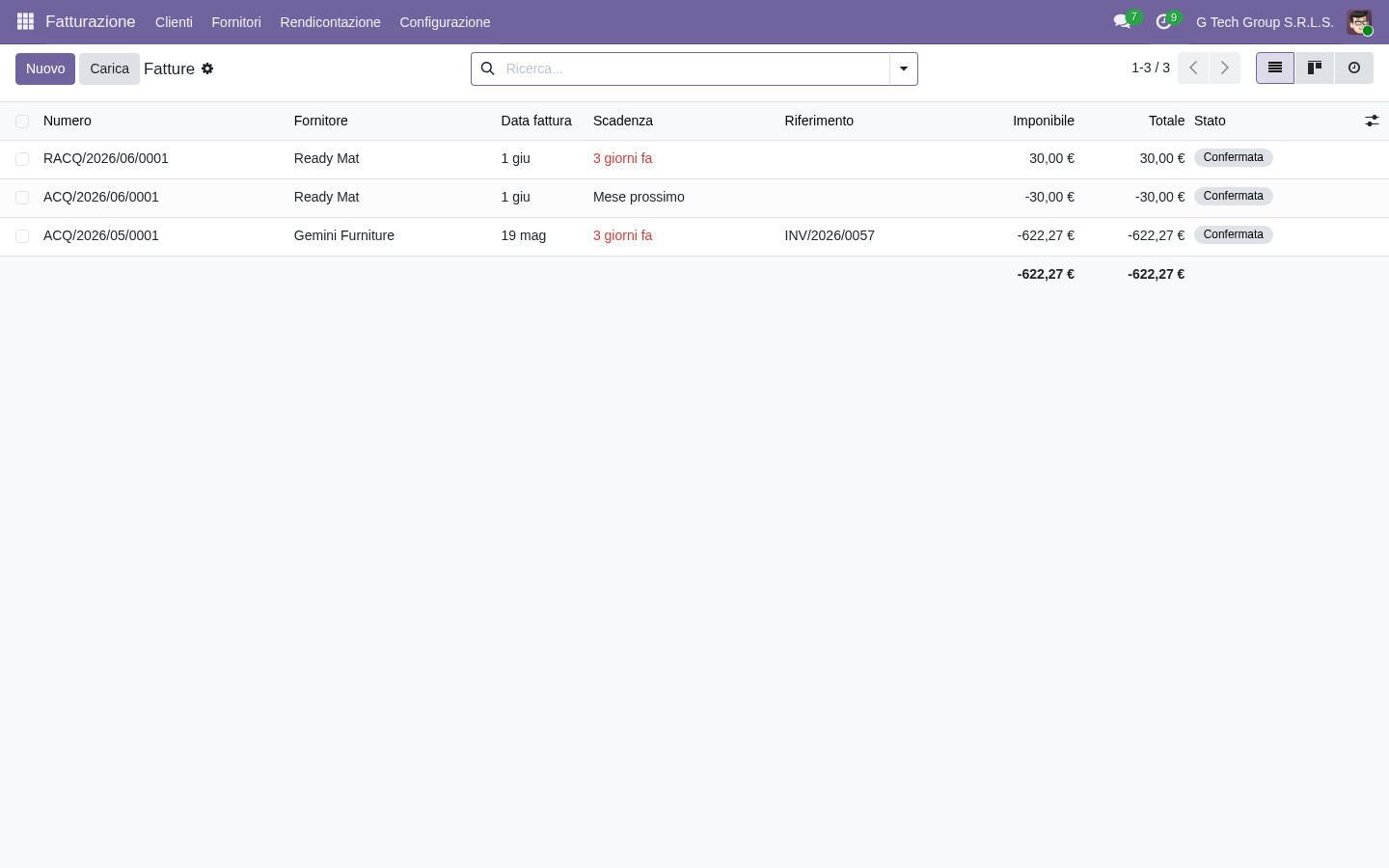Open the apps grid home menu
Viewport: 1389px width, 868px height.
tap(25, 21)
